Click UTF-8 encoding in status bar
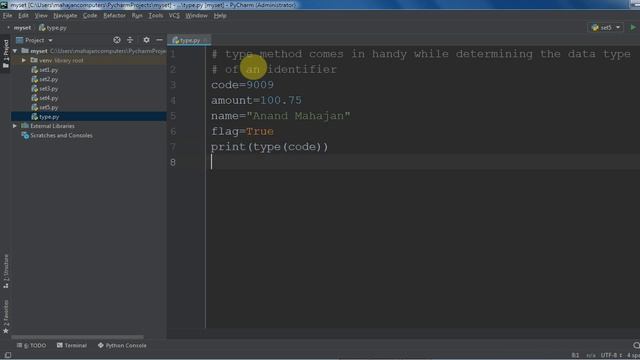Viewport: 640px width, 360px height. pos(611,355)
